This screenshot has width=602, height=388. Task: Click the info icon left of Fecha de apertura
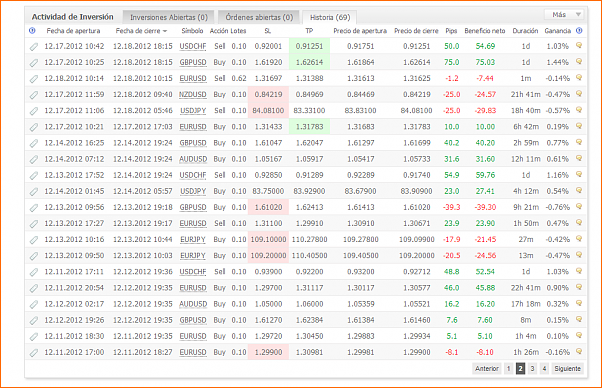tap(32, 31)
